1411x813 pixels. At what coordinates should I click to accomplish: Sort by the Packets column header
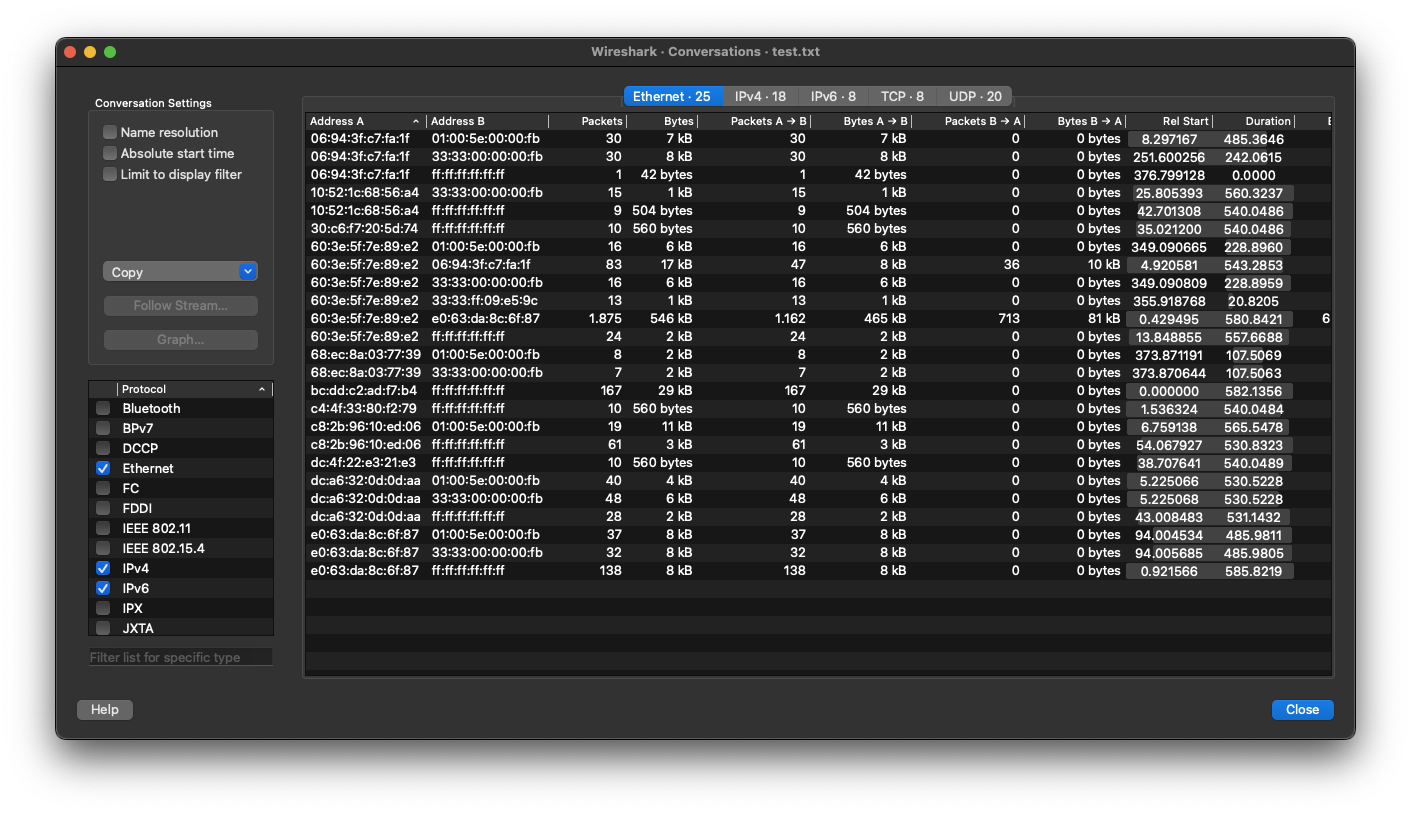click(x=588, y=121)
